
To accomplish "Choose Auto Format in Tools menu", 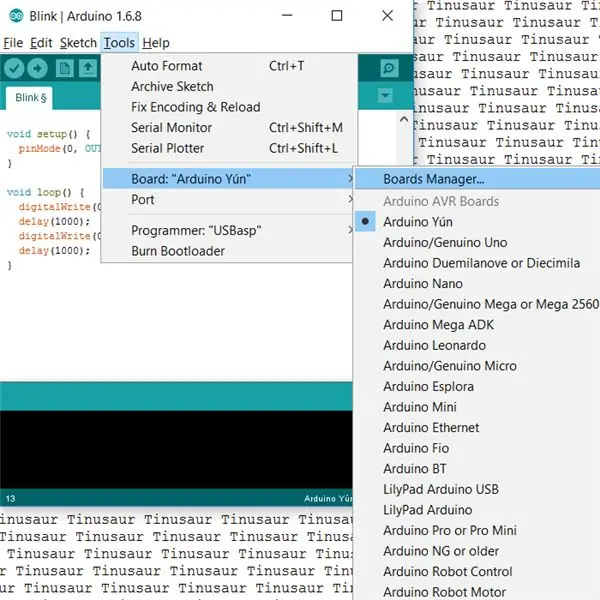I will click(x=228, y=66).
